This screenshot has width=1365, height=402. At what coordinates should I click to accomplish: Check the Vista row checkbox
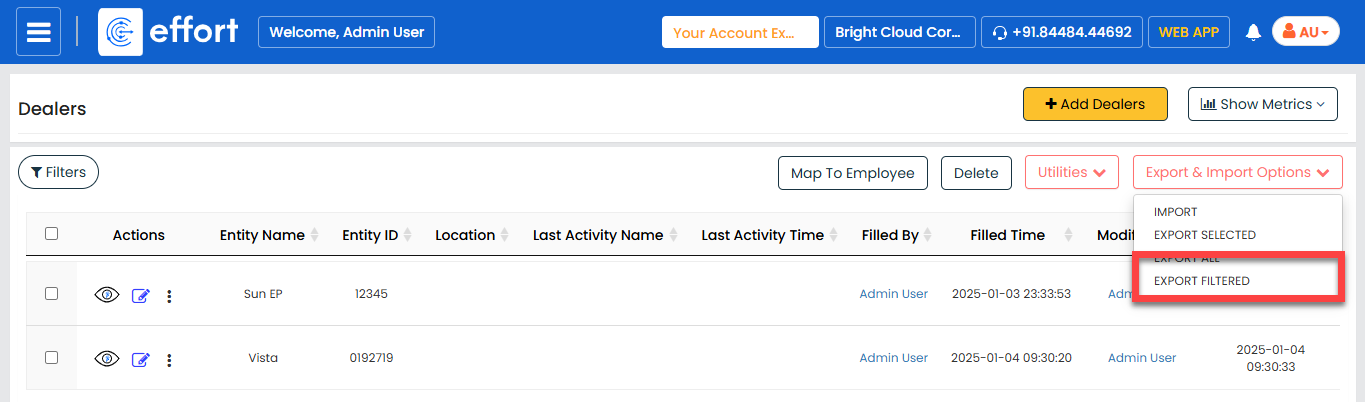[52, 357]
